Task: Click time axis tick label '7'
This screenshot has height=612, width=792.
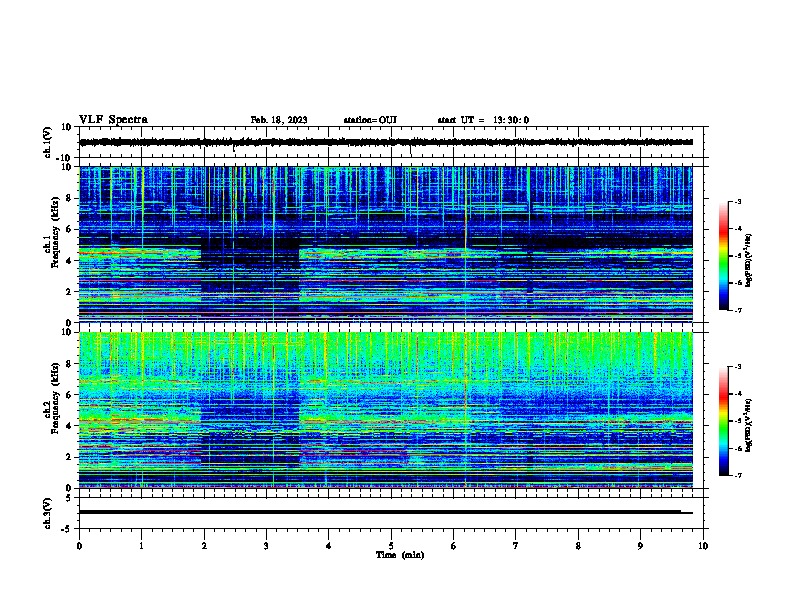Action: pos(516,546)
